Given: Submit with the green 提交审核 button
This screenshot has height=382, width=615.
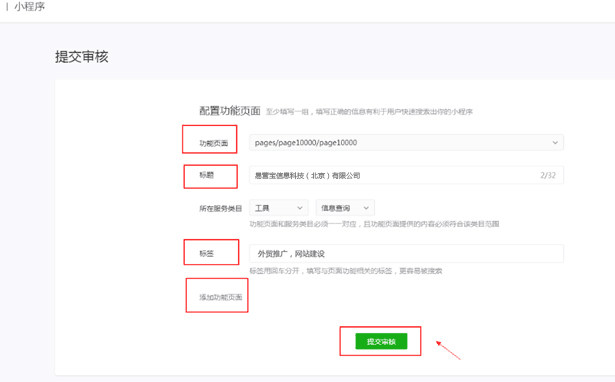Looking at the screenshot, I should 381,341.
